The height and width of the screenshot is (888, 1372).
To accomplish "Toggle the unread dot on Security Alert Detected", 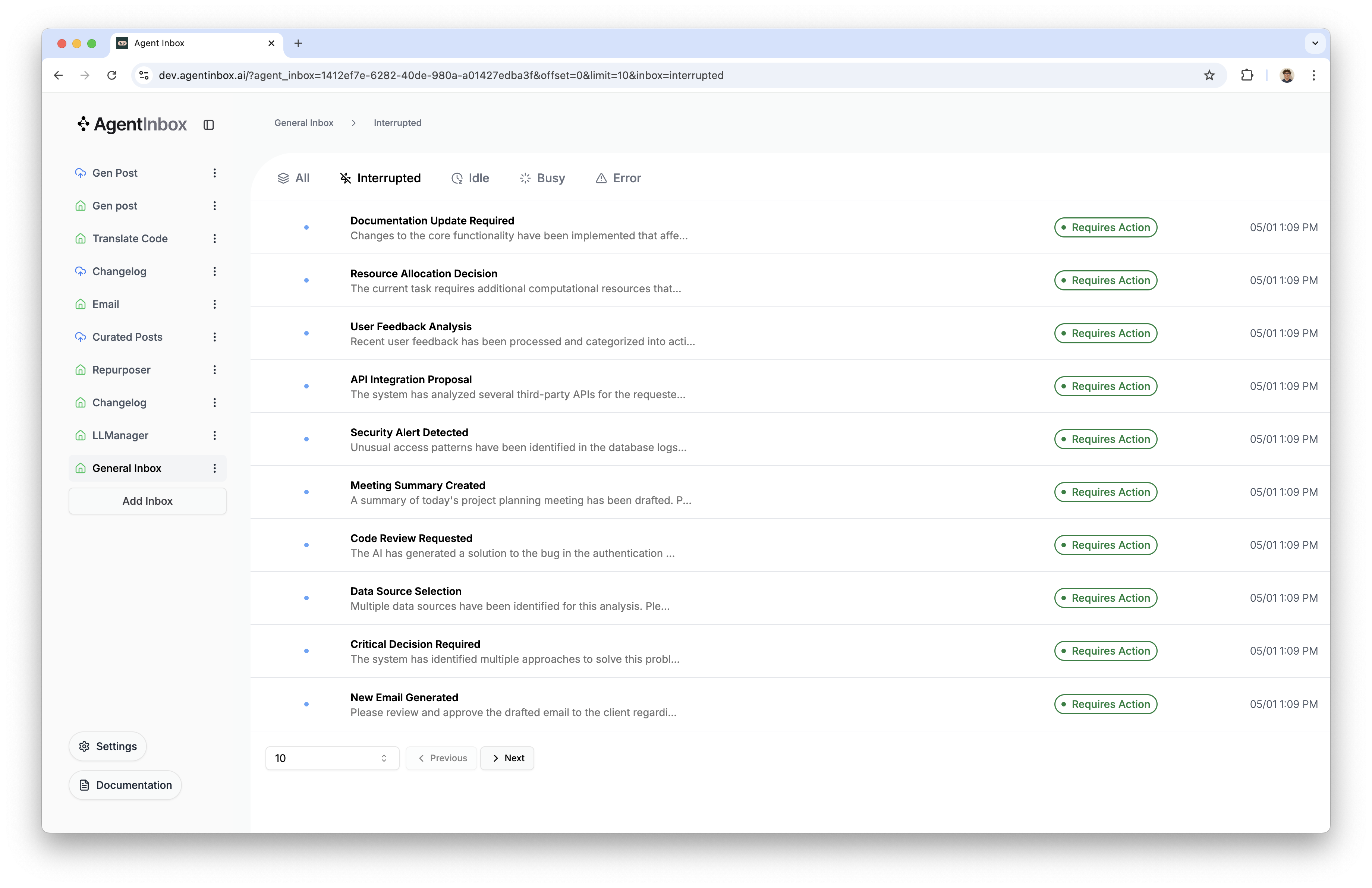I will (306, 439).
